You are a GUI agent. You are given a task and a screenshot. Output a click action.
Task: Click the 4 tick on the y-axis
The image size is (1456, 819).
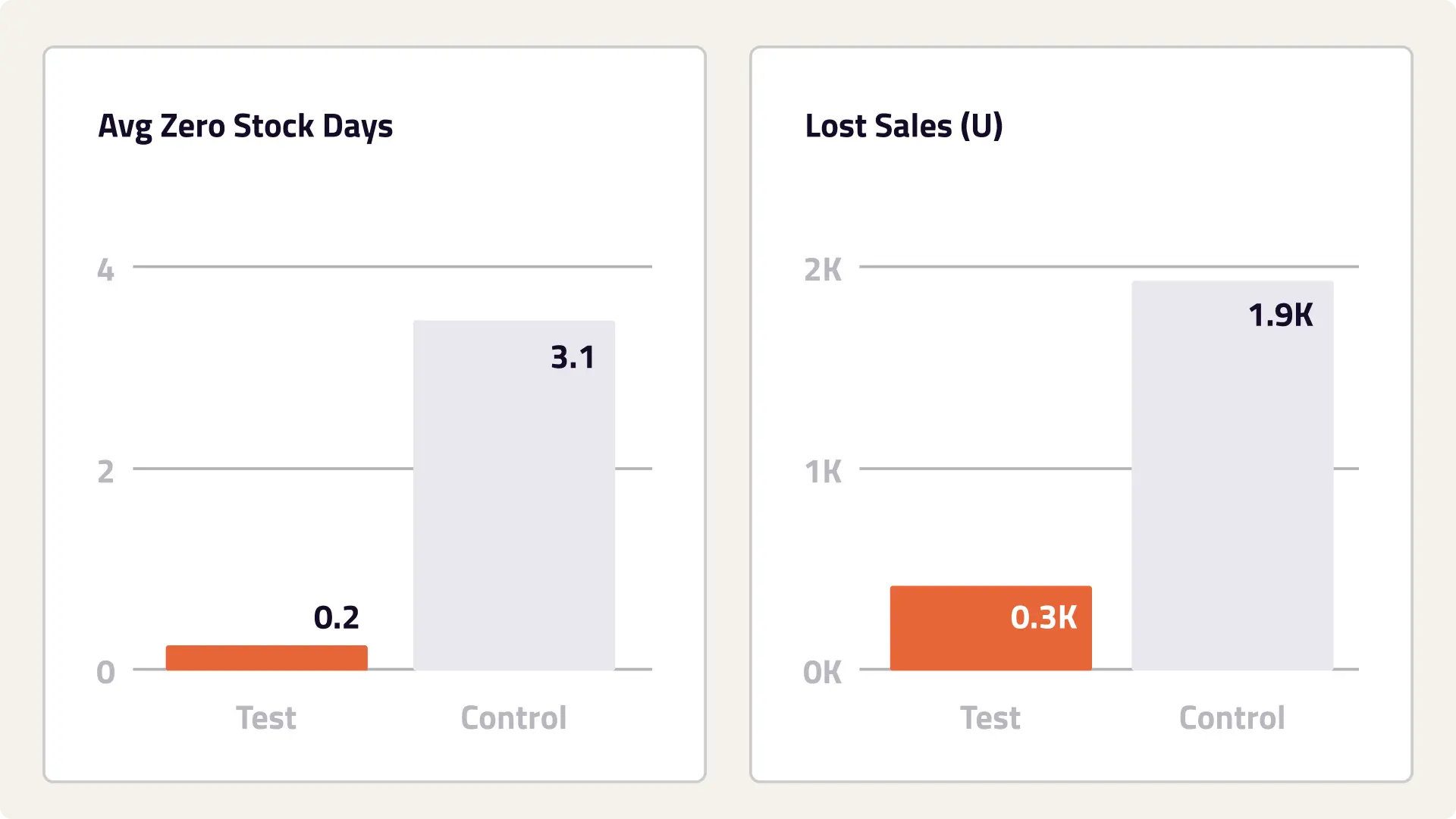pyautogui.click(x=105, y=270)
